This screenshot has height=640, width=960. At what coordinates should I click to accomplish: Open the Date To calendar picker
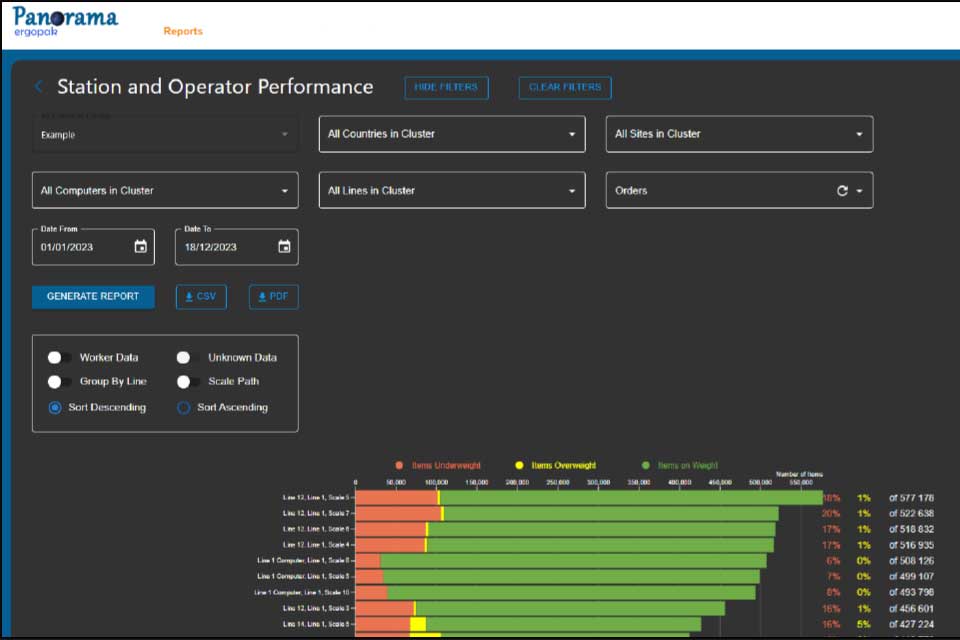pyautogui.click(x=284, y=246)
